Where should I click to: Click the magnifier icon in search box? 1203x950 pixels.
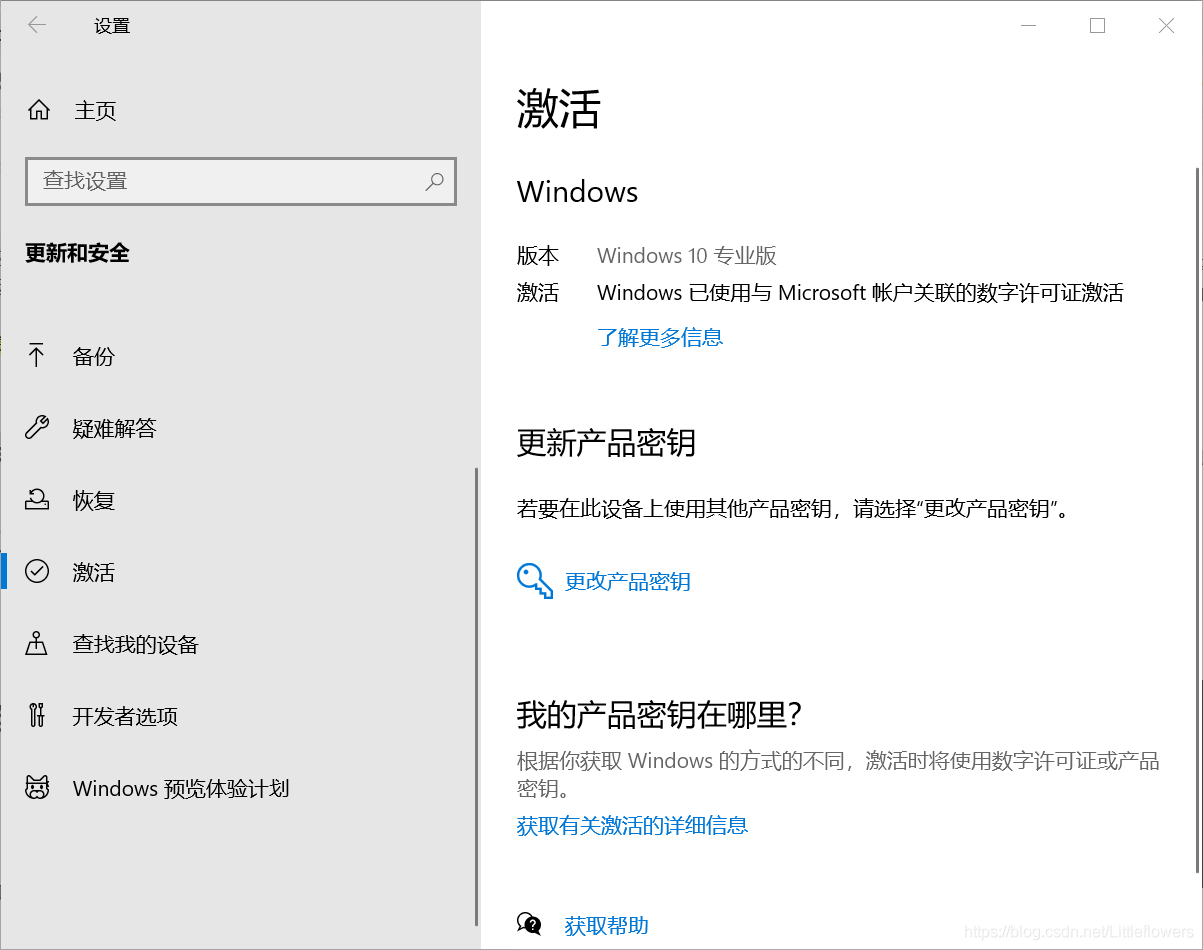coord(434,181)
